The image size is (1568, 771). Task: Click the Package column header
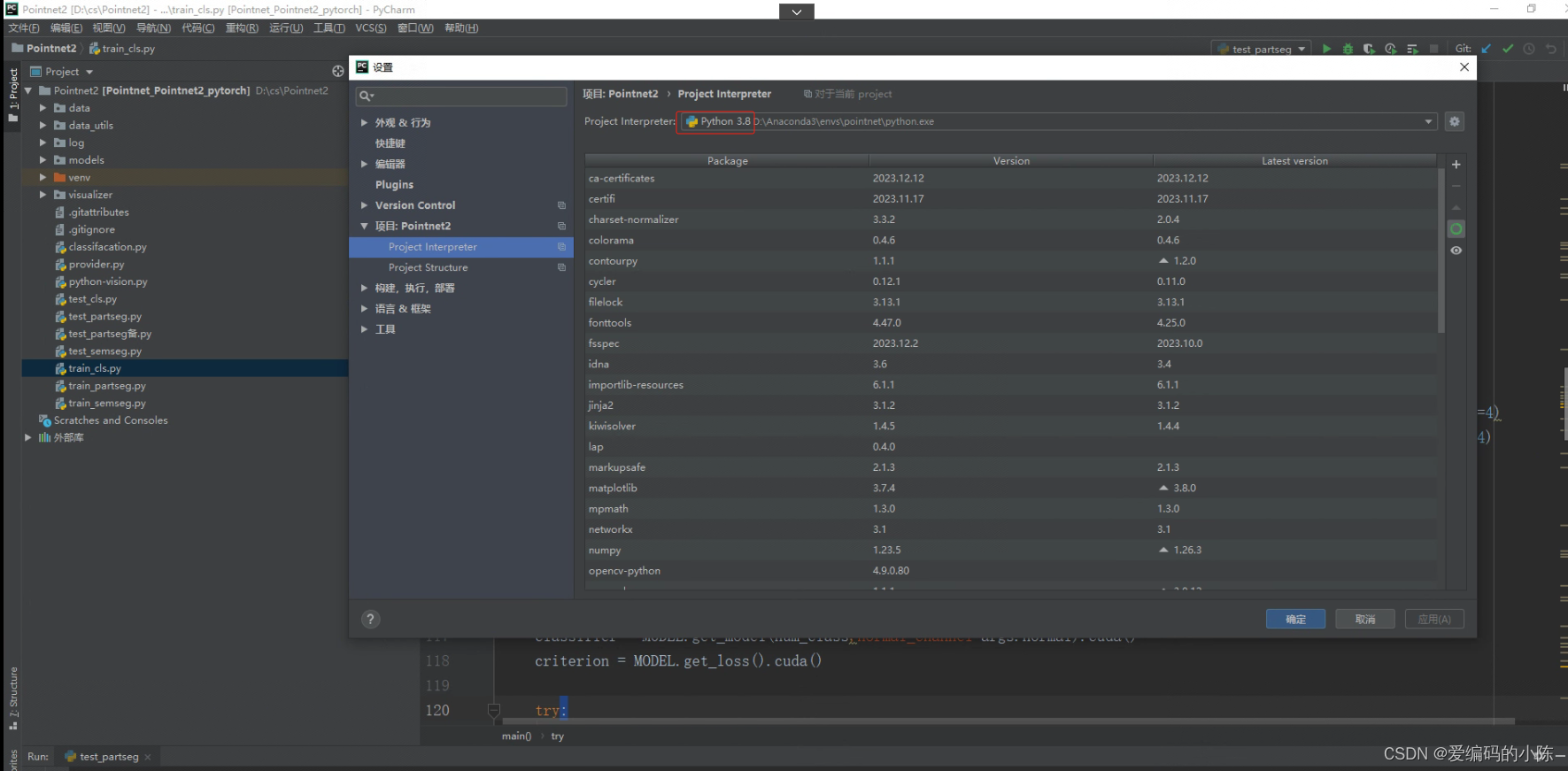pyautogui.click(x=728, y=161)
